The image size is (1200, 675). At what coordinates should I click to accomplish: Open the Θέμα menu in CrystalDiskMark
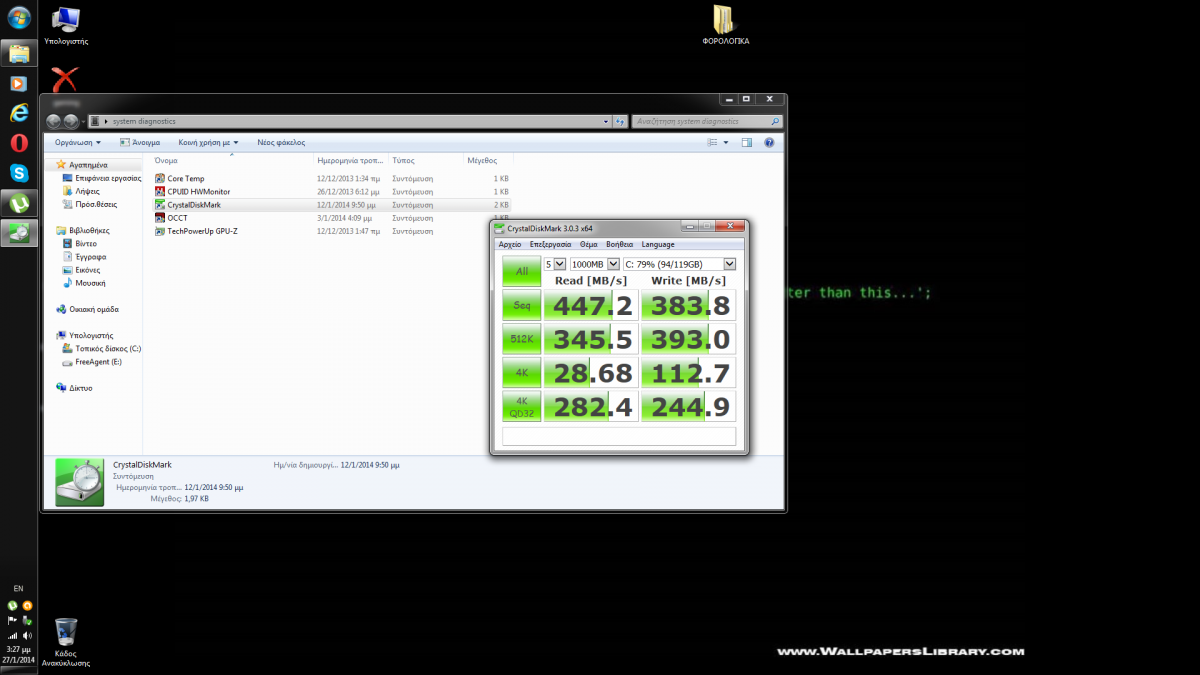tap(589, 244)
